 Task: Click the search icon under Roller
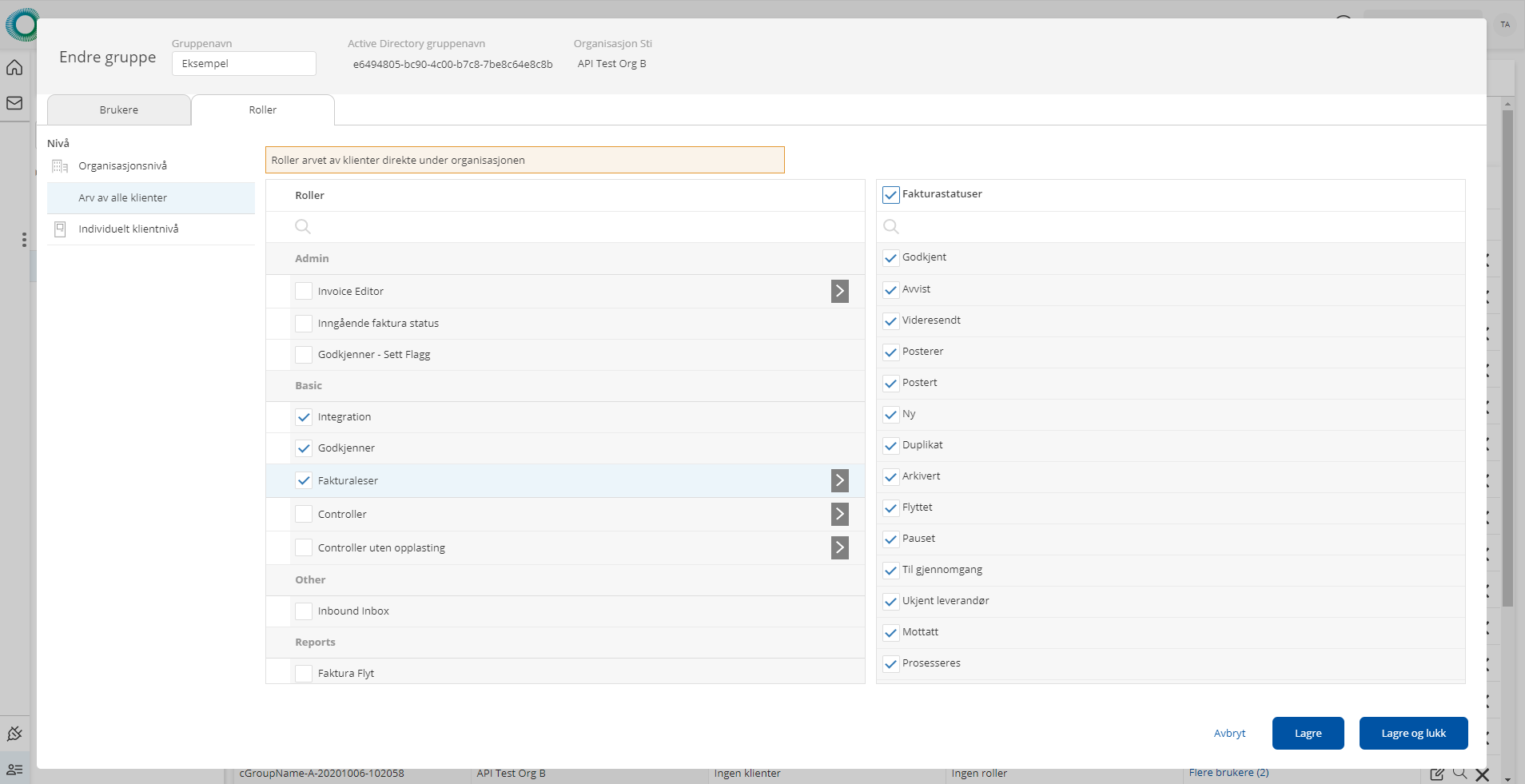pyautogui.click(x=303, y=227)
